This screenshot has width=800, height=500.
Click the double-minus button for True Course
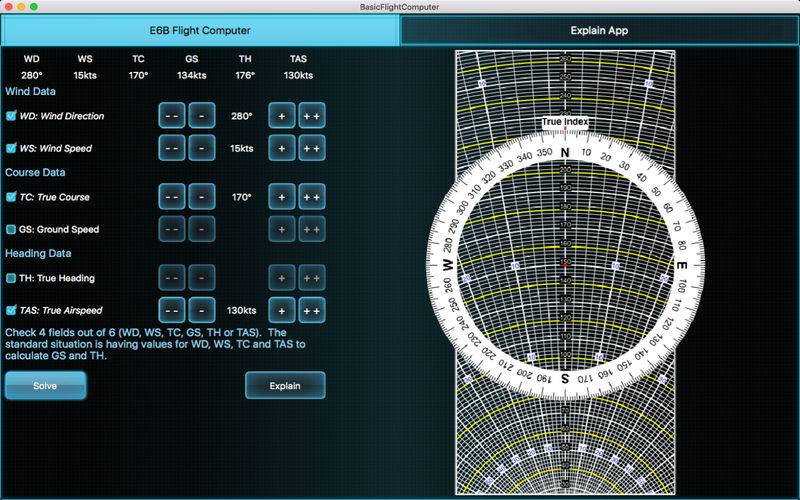click(172, 196)
